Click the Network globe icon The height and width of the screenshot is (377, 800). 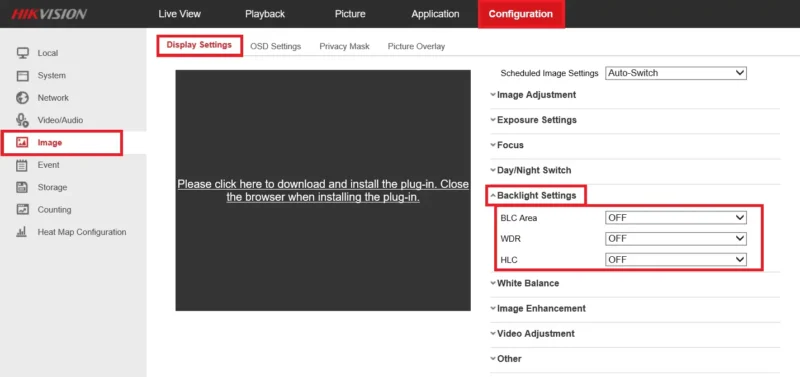(x=22, y=97)
